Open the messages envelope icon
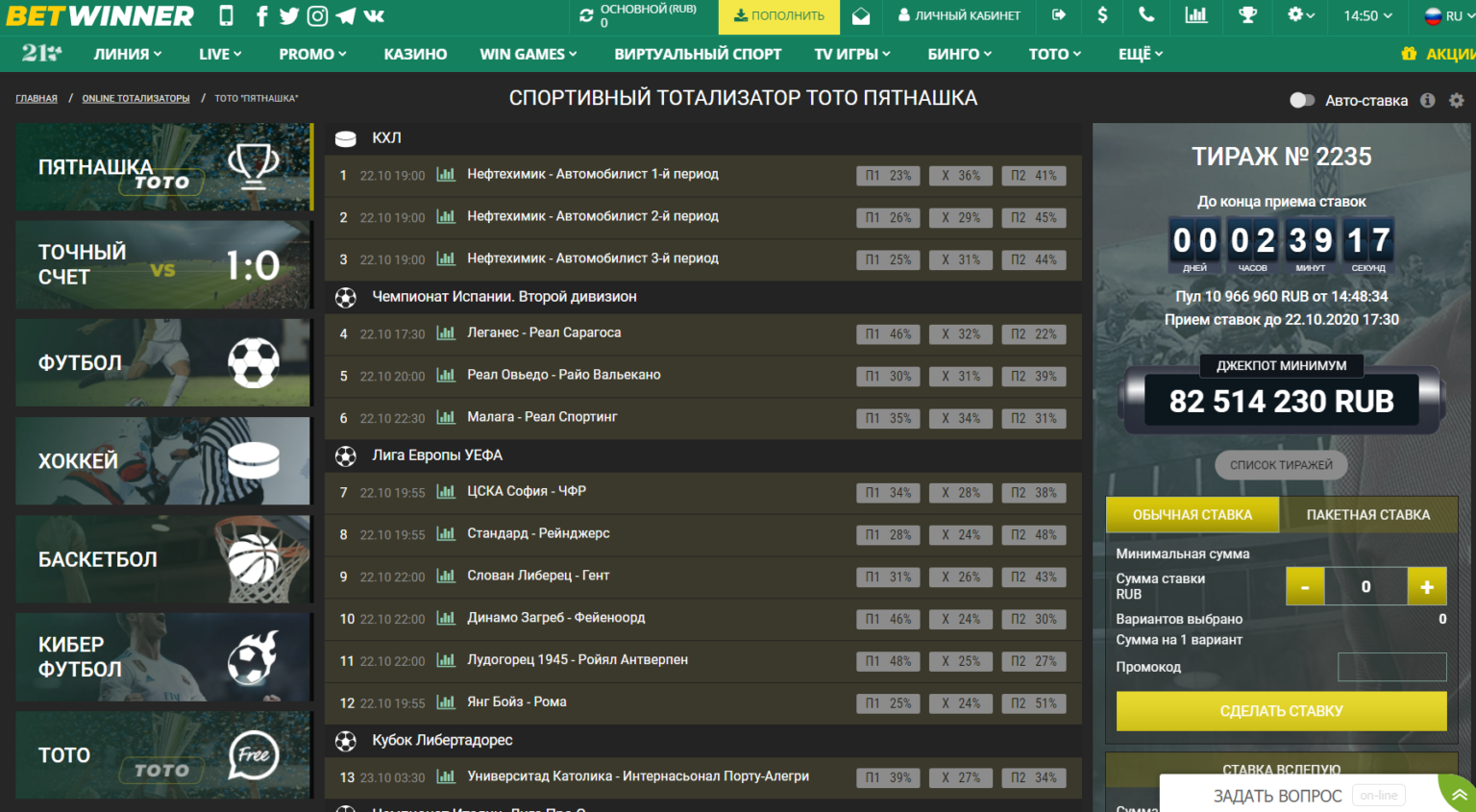Viewport: 1476px width, 812px height. (x=861, y=15)
